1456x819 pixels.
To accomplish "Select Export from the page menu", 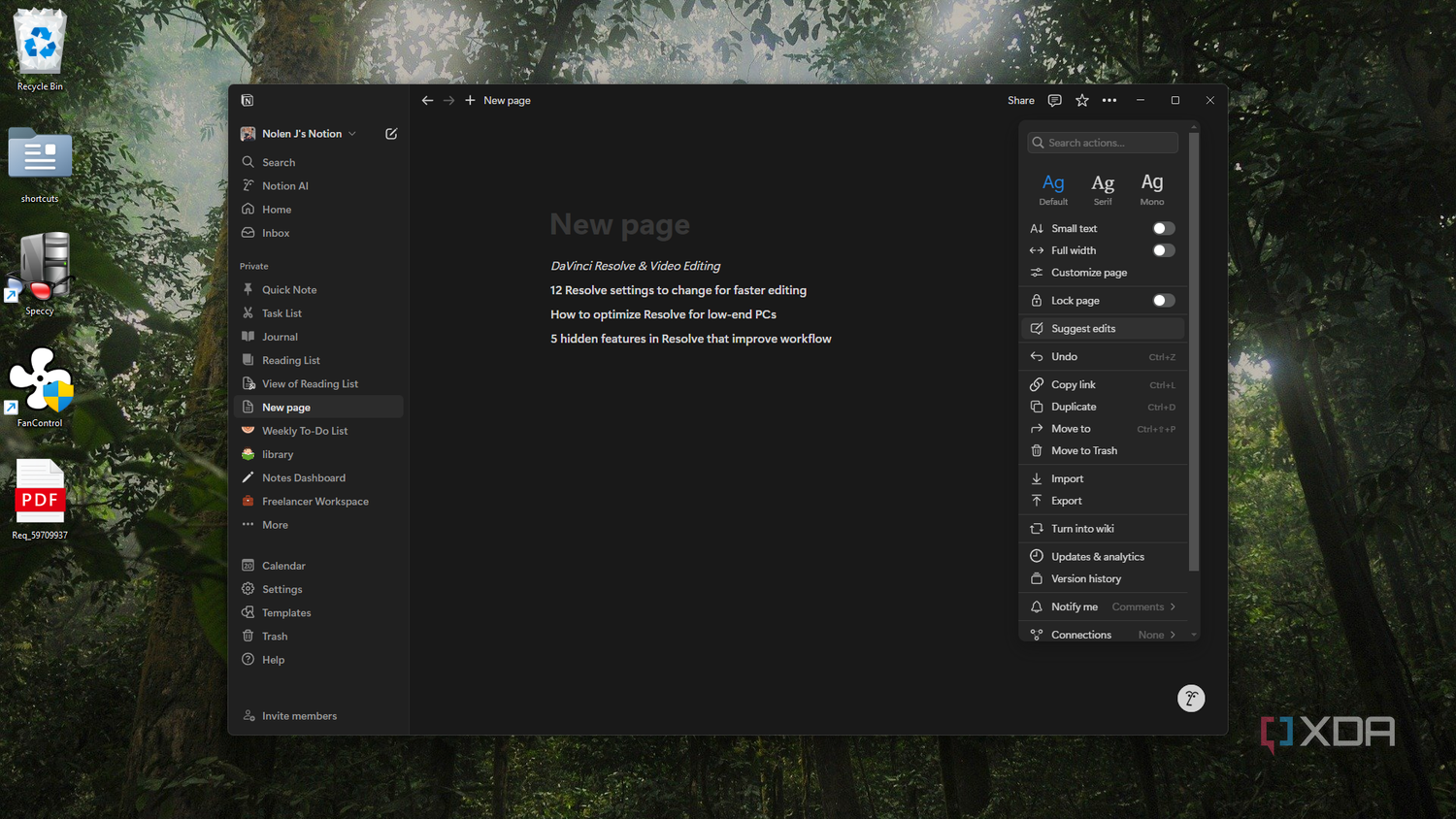I will click(x=1105, y=501).
